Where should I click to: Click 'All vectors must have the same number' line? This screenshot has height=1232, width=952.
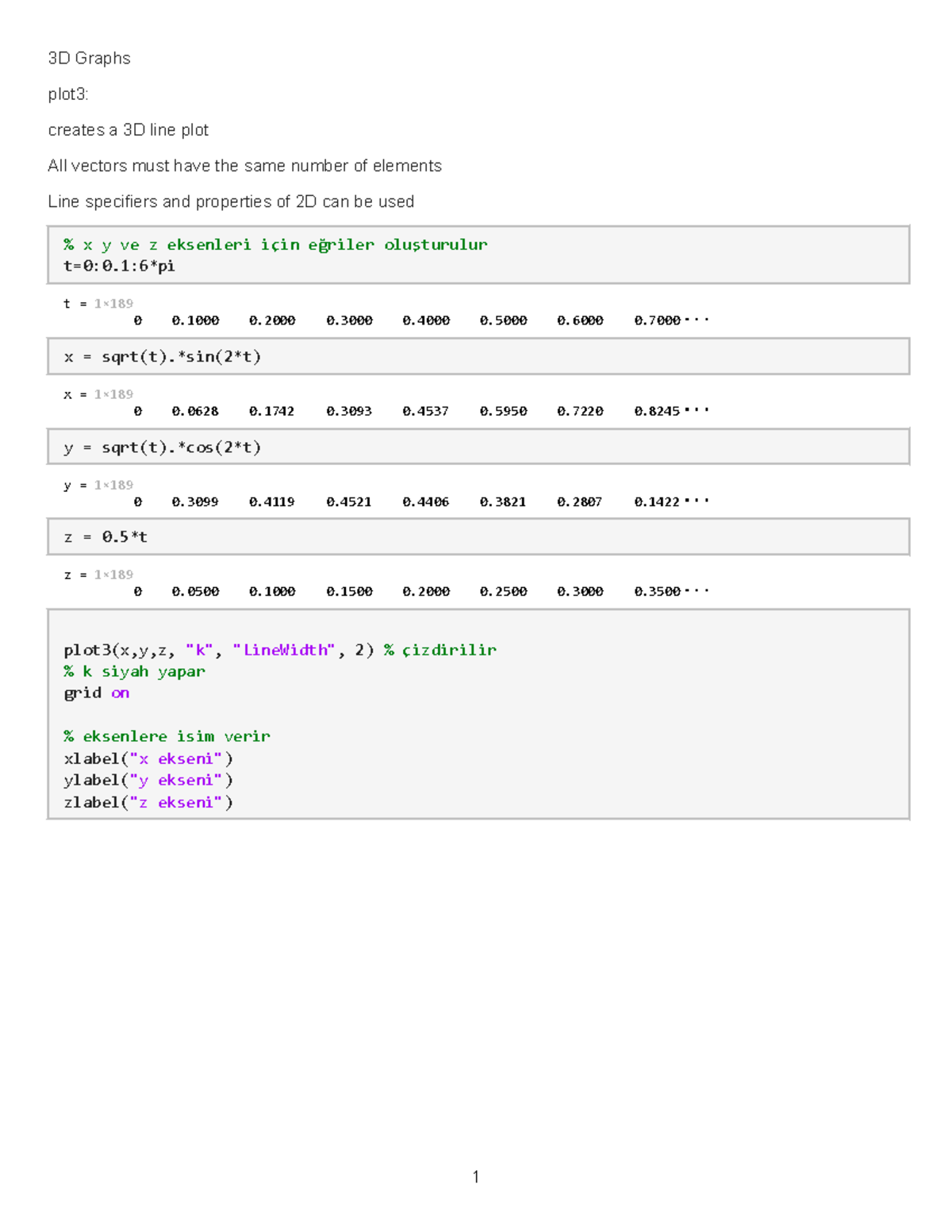coord(244,166)
